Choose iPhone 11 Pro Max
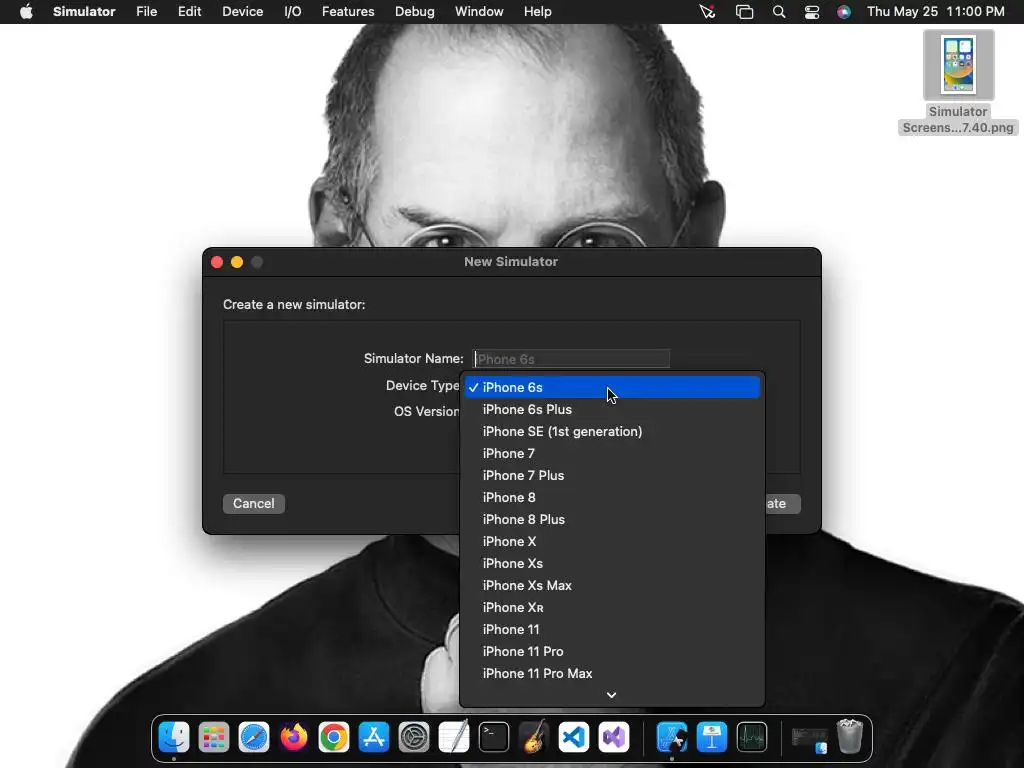Image resolution: width=1024 pixels, height=768 pixels. [612, 673]
